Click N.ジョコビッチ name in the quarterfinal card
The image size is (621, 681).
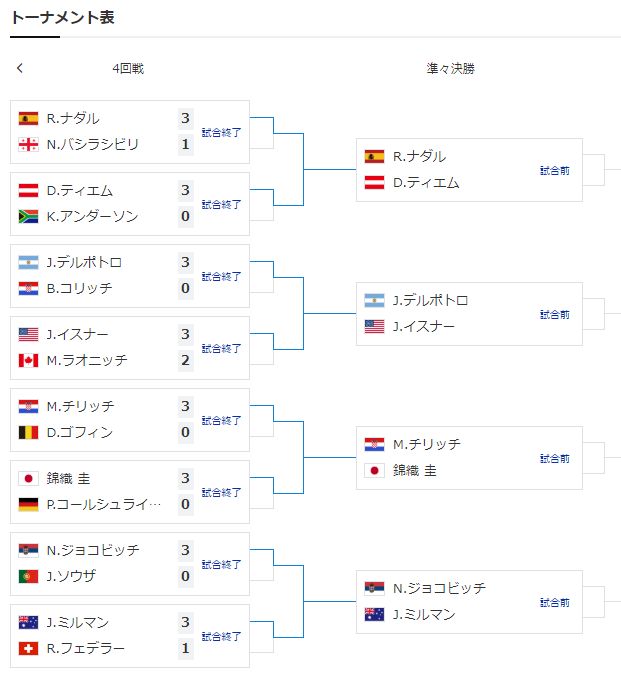439,588
